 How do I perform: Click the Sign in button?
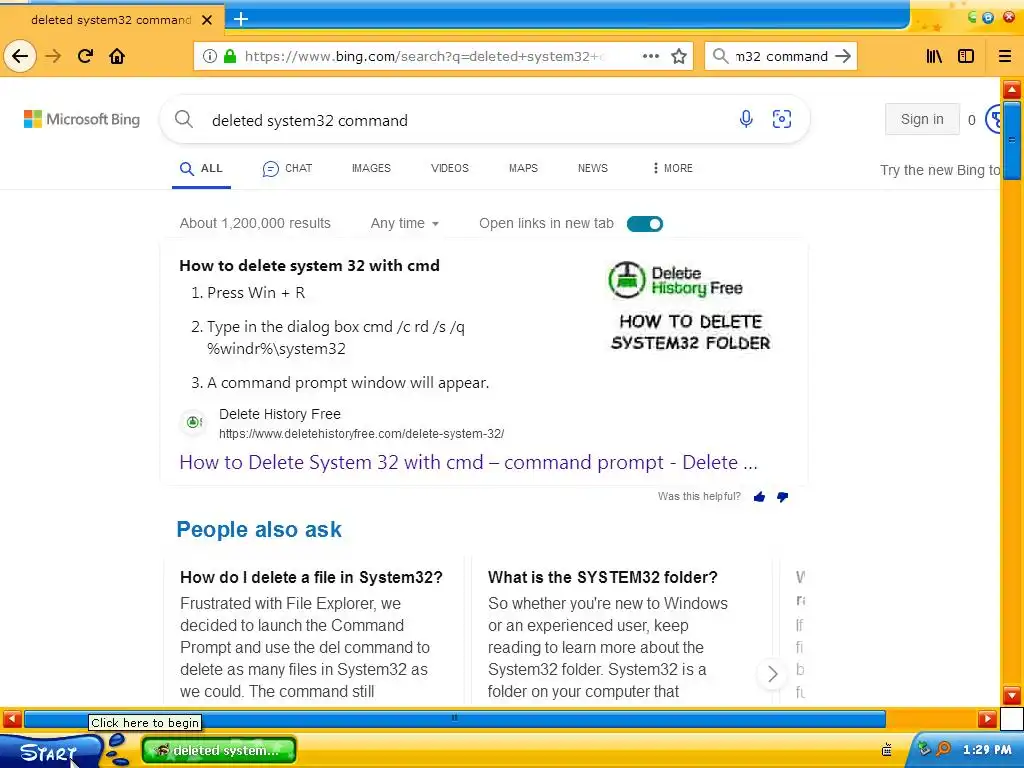click(922, 119)
